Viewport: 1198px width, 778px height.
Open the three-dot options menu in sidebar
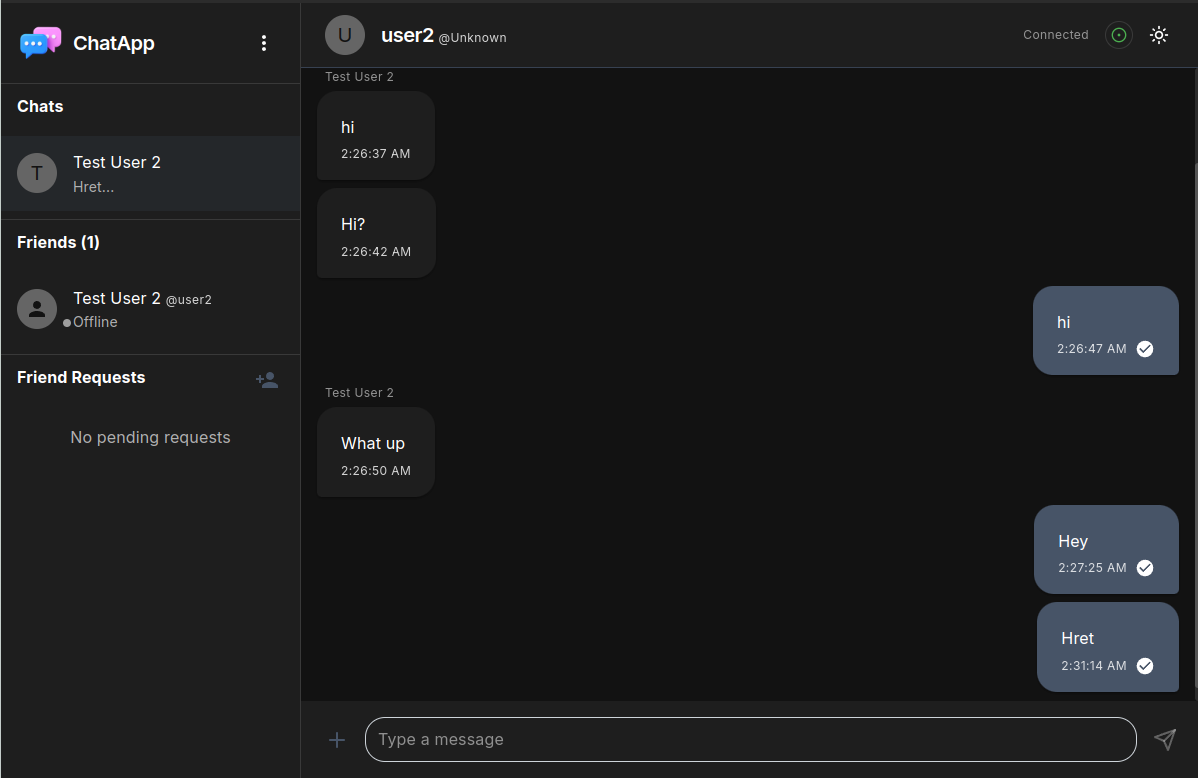tap(263, 42)
